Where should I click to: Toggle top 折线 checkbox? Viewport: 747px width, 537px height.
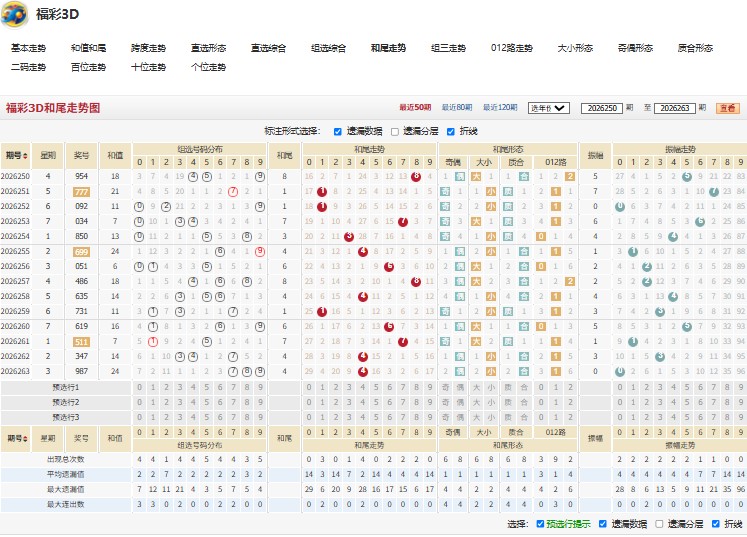[451, 132]
